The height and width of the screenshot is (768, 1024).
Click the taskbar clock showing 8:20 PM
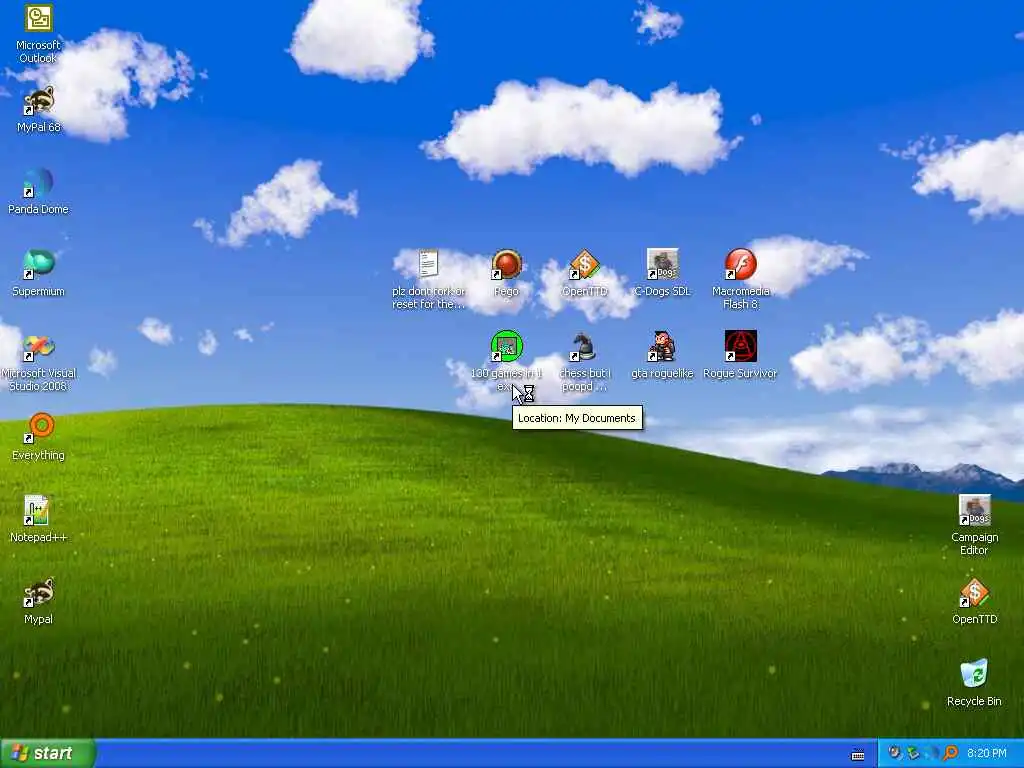click(x=987, y=754)
